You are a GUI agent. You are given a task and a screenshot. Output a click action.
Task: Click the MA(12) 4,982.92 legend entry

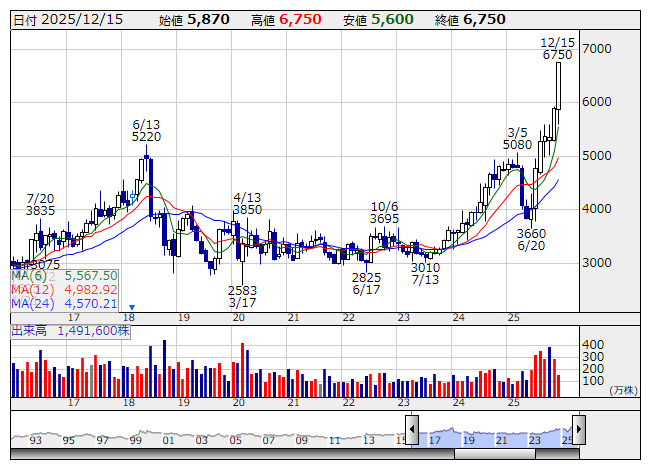(x=65, y=290)
